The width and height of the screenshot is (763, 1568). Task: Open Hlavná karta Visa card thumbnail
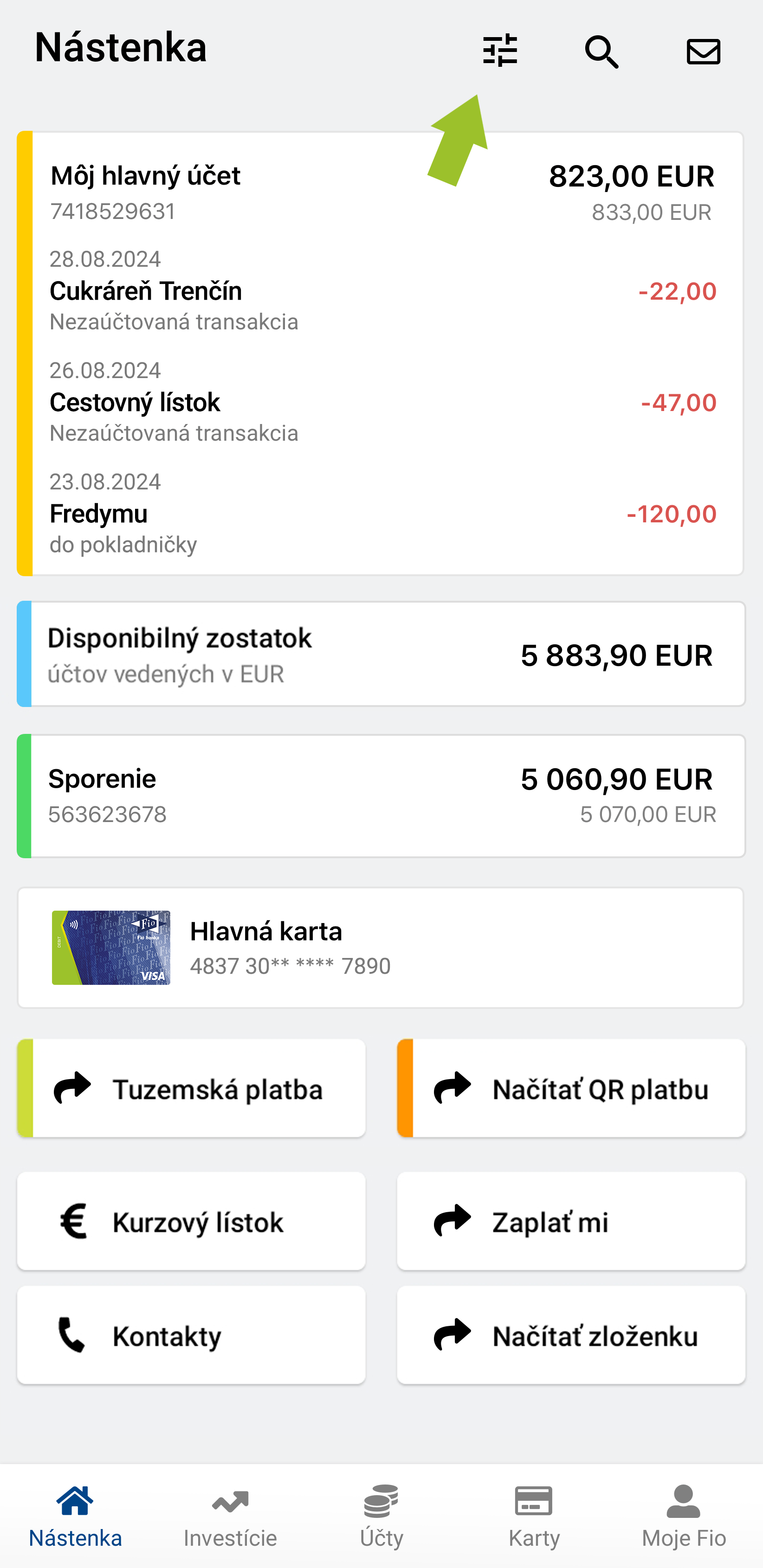(111, 948)
